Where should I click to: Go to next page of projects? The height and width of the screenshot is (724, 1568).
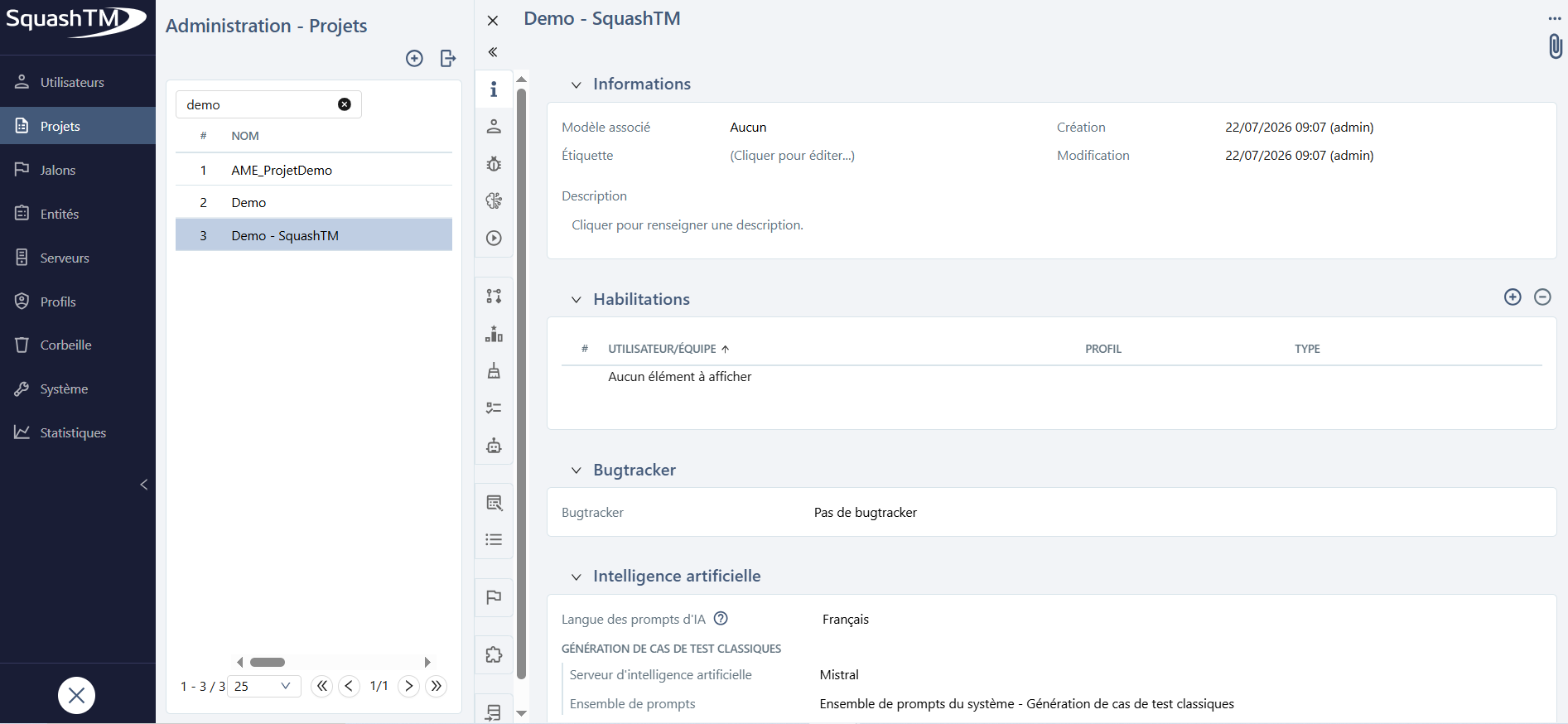click(x=408, y=686)
